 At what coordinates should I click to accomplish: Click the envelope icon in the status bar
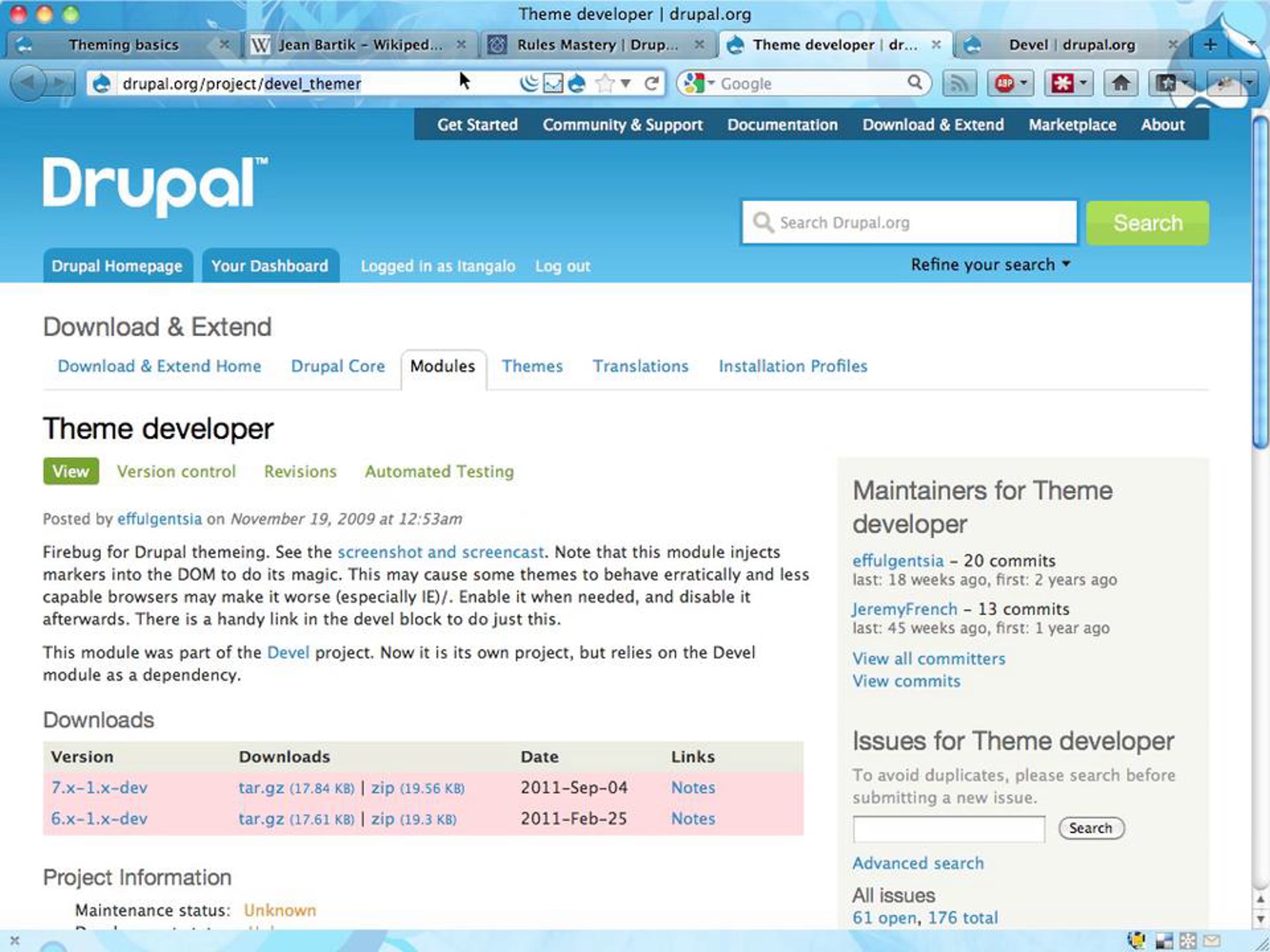point(1211,940)
